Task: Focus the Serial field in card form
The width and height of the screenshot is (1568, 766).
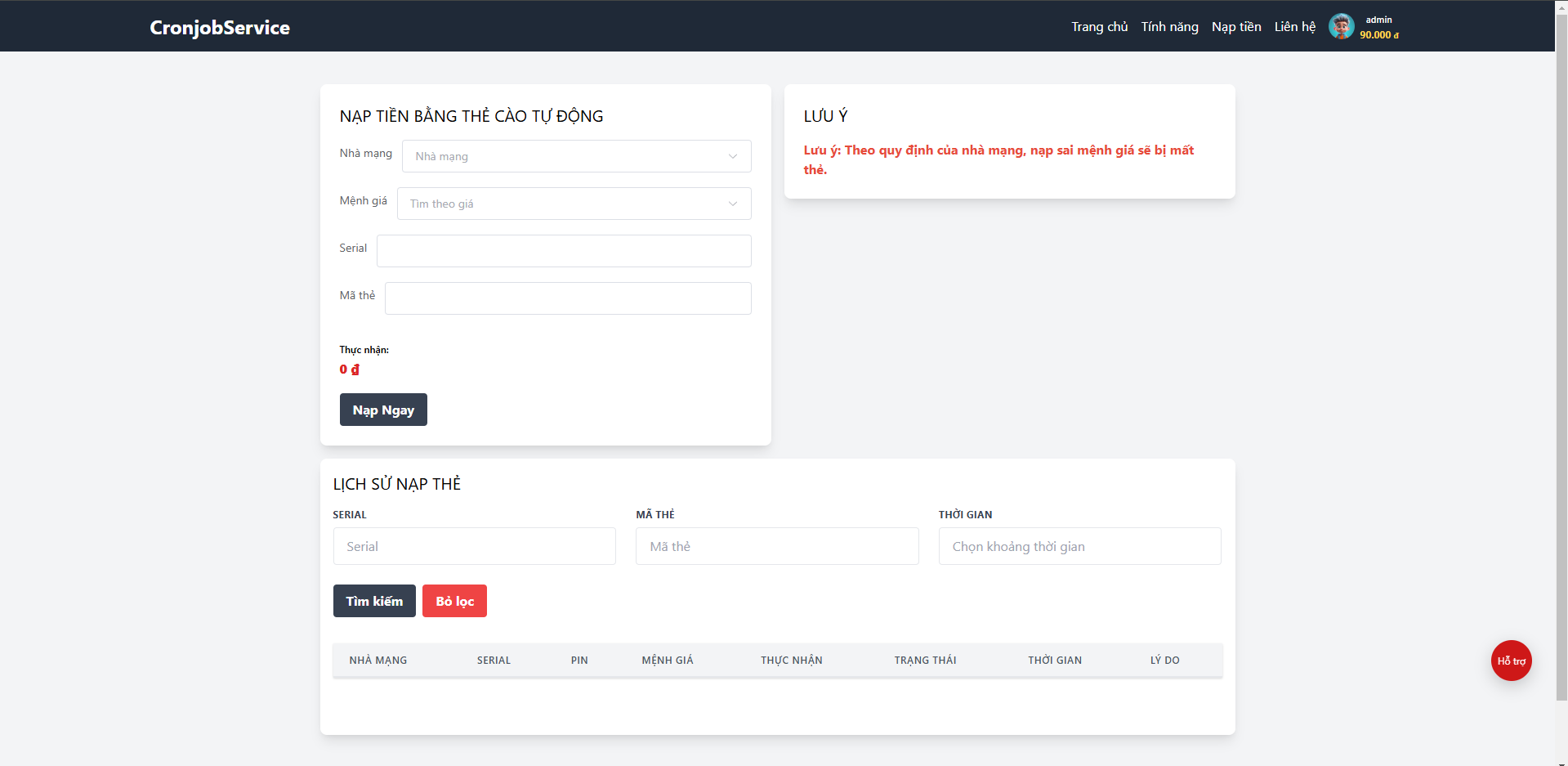Action: coord(564,251)
